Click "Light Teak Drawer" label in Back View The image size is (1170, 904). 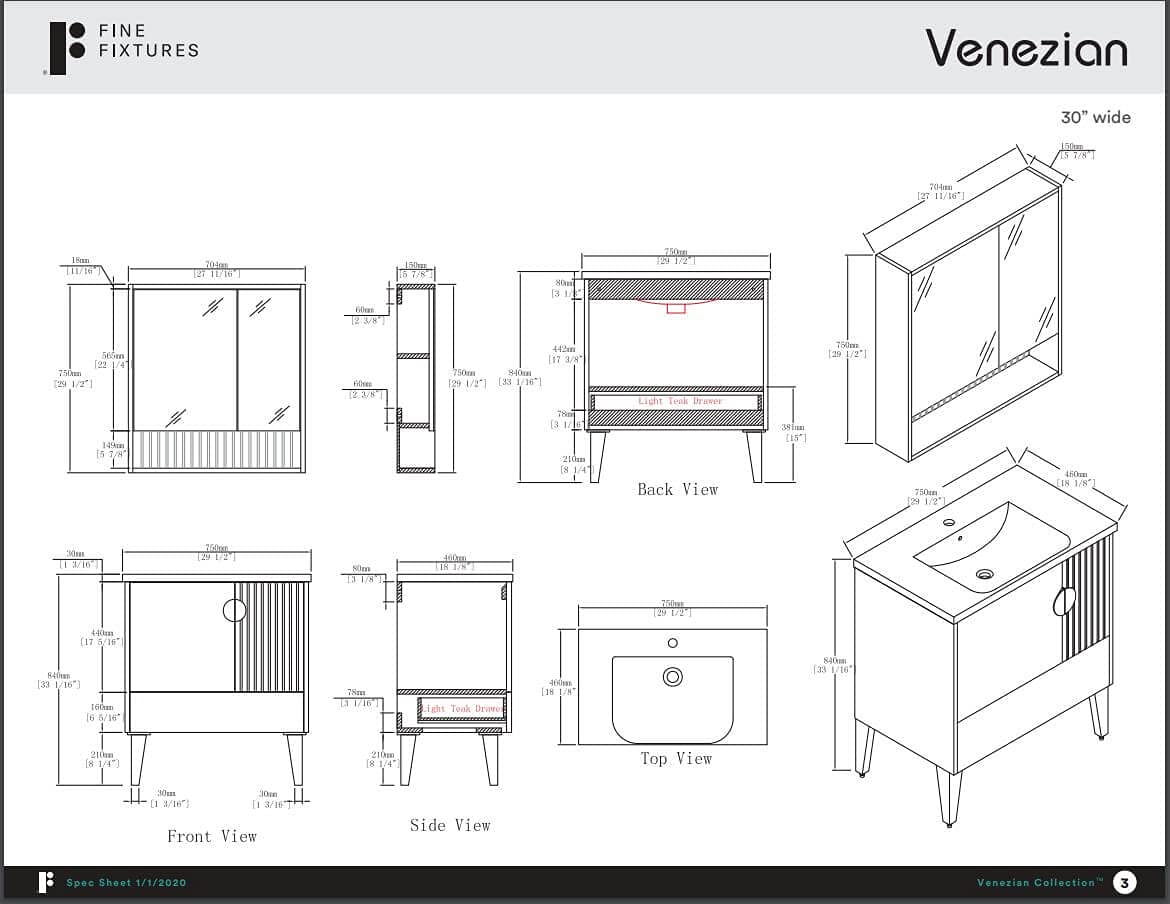(x=680, y=401)
